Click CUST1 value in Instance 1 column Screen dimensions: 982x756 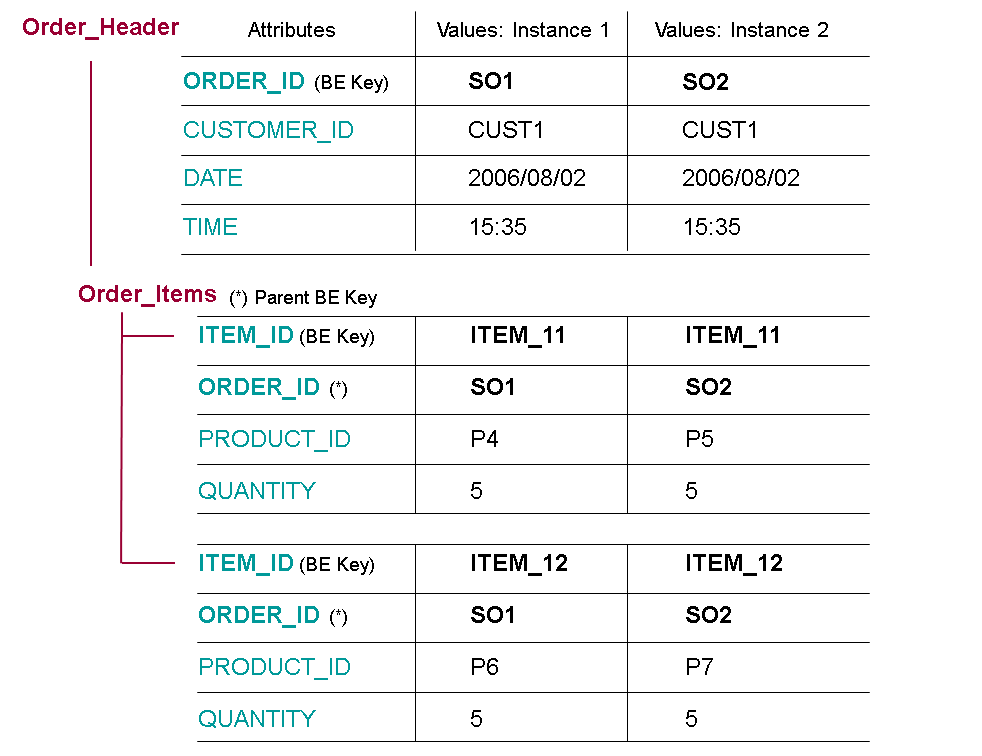[x=506, y=130]
